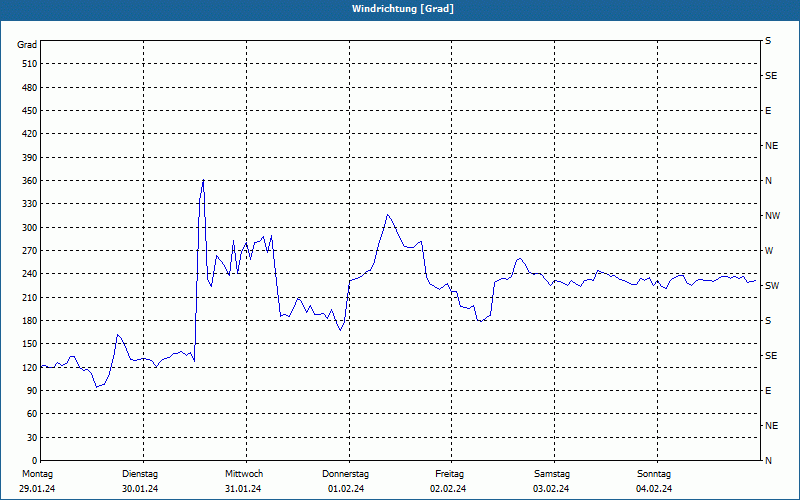Click the "Freitag" day label
This screenshot has width=800, height=500.
pos(449,474)
